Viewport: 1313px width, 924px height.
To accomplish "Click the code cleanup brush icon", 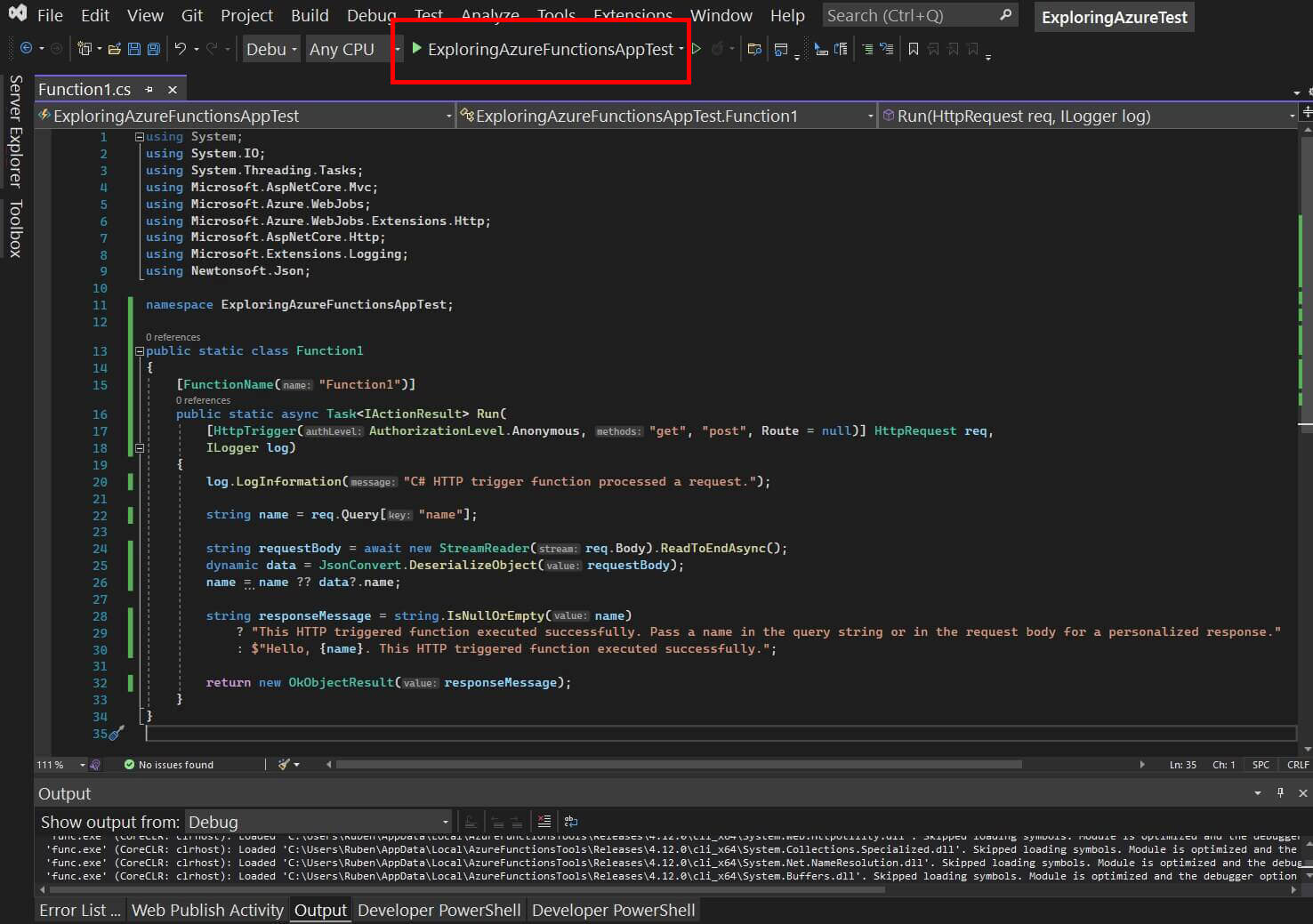I will coord(284,764).
